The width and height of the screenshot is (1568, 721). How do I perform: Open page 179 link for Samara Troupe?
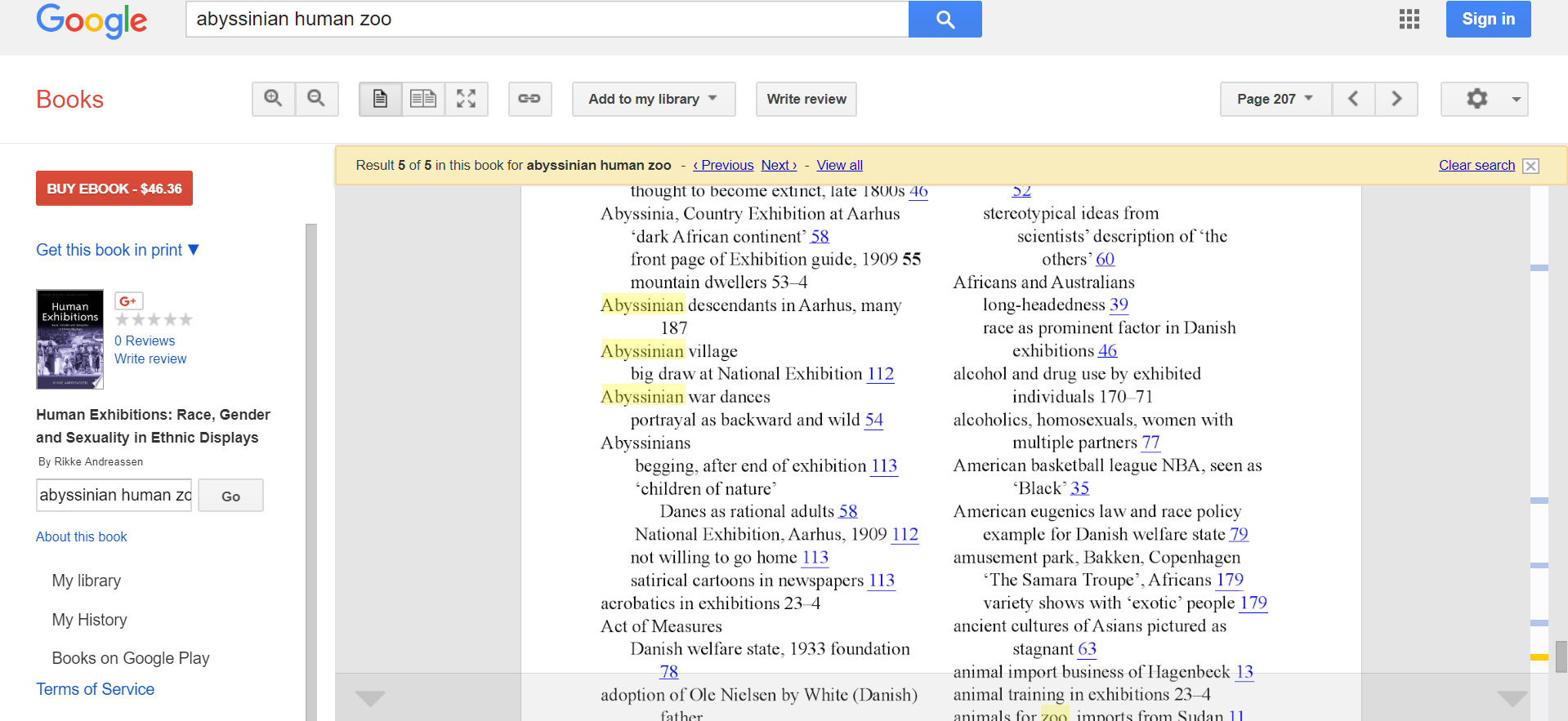coord(1230,580)
